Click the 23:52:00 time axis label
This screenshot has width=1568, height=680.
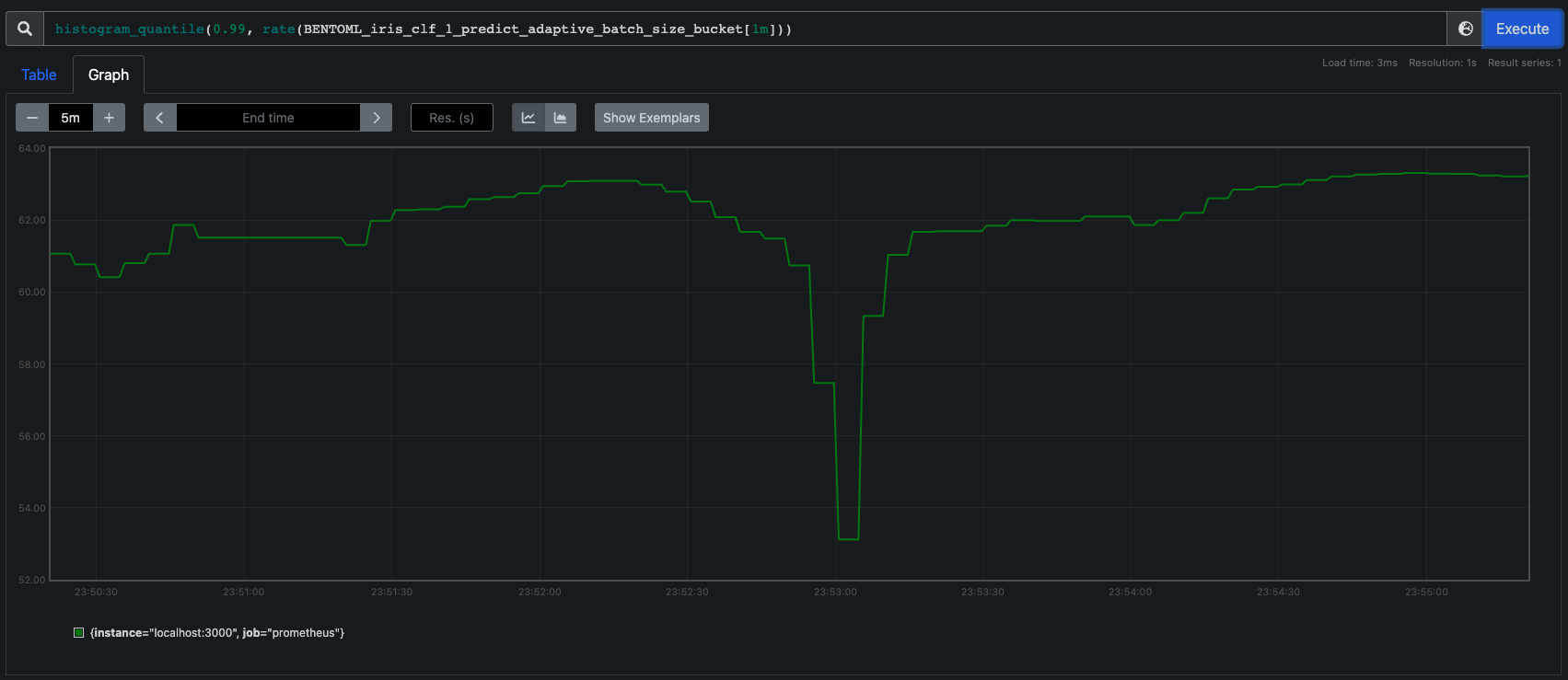(x=540, y=592)
